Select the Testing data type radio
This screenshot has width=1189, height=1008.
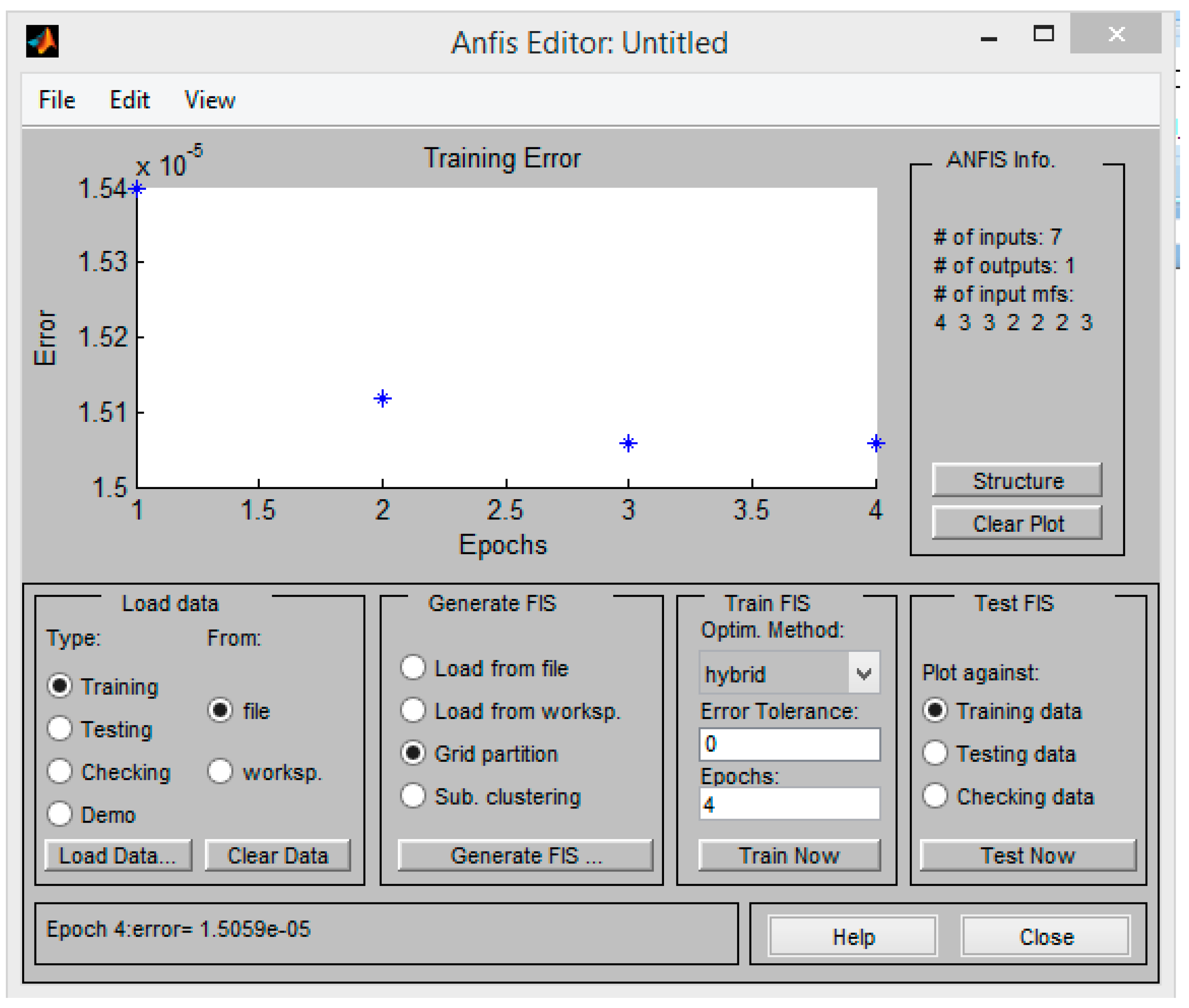(x=60, y=729)
